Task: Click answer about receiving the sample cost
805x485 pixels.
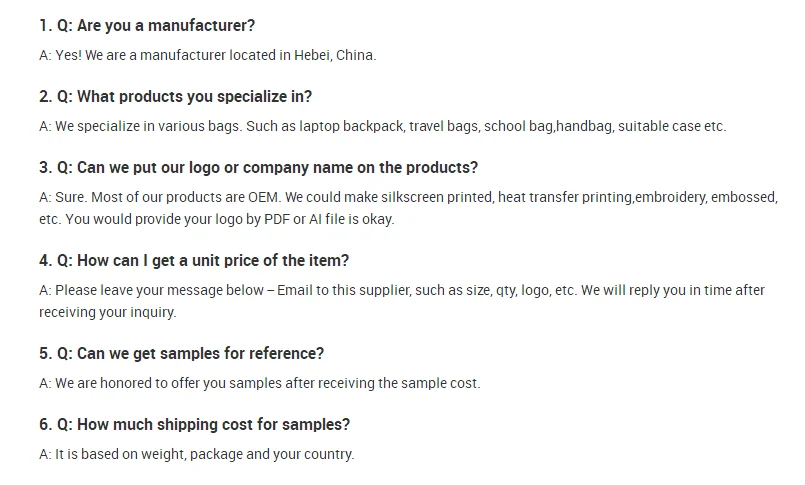Action: coord(260,383)
